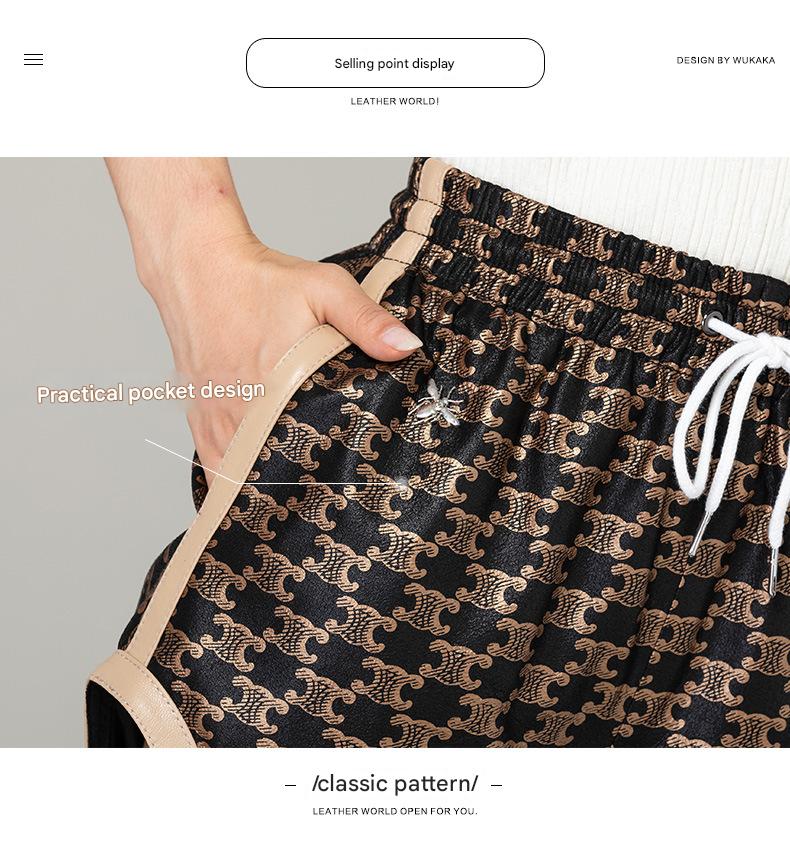
Task: Select the LEATHER WORLD! subtitle
Action: pyautogui.click(x=395, y=101)
